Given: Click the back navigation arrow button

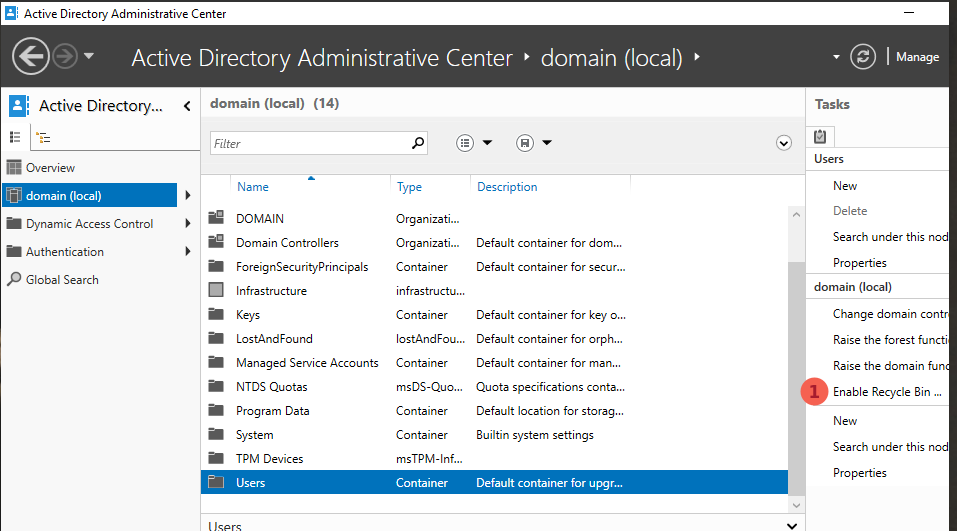Looking at the screenshot, I should point(31,56).
